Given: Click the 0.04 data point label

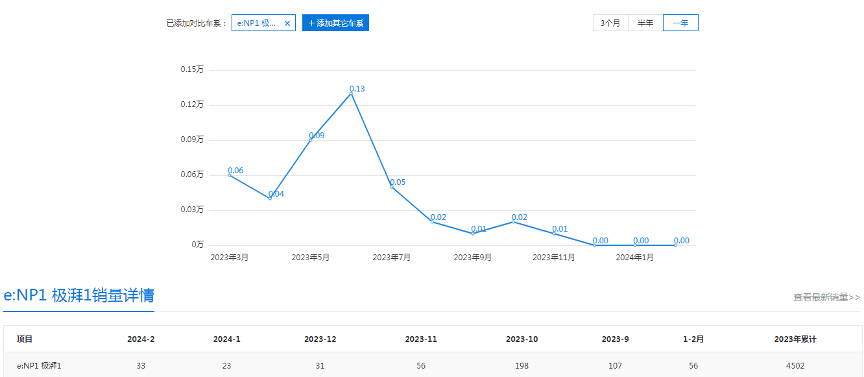Looking at the screenshot, I should (276, 194).
